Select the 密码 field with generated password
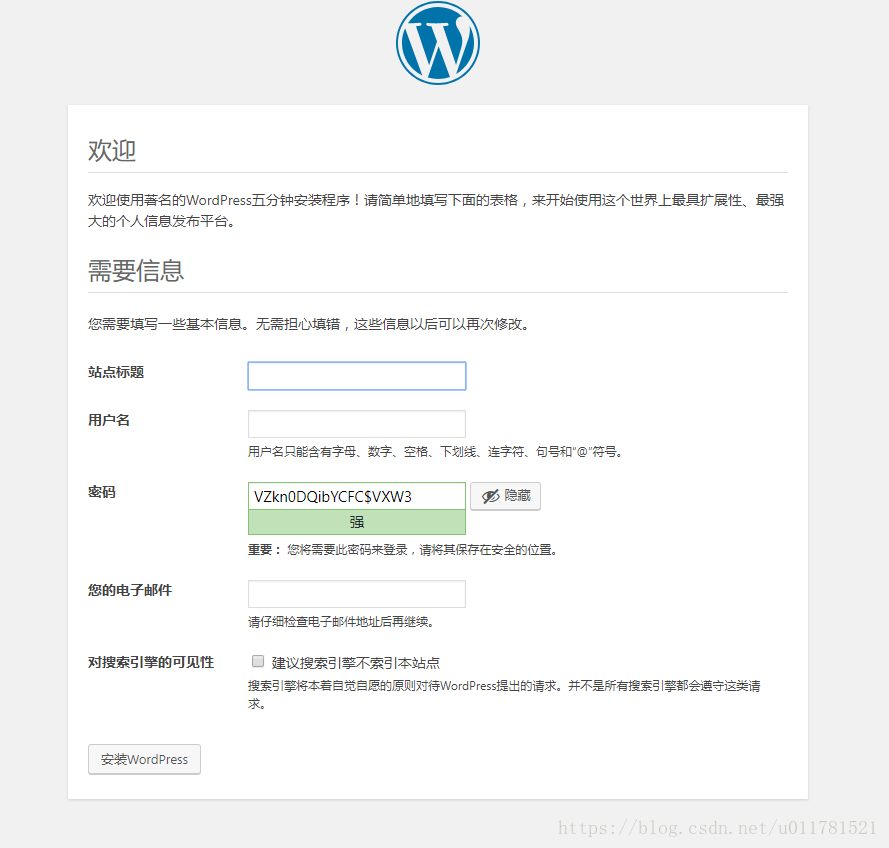889x848 pixels. [x=357, y=496]
